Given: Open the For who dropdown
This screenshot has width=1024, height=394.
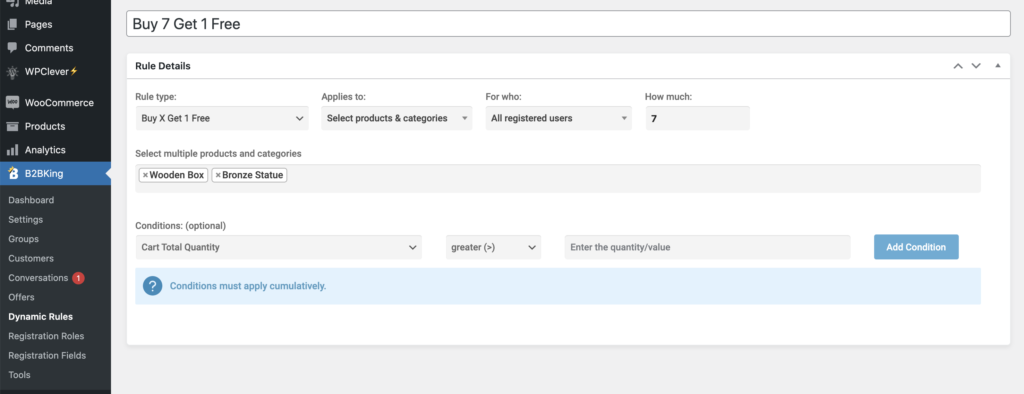Looking at the screenshot, I should click(x=558, y=118).
